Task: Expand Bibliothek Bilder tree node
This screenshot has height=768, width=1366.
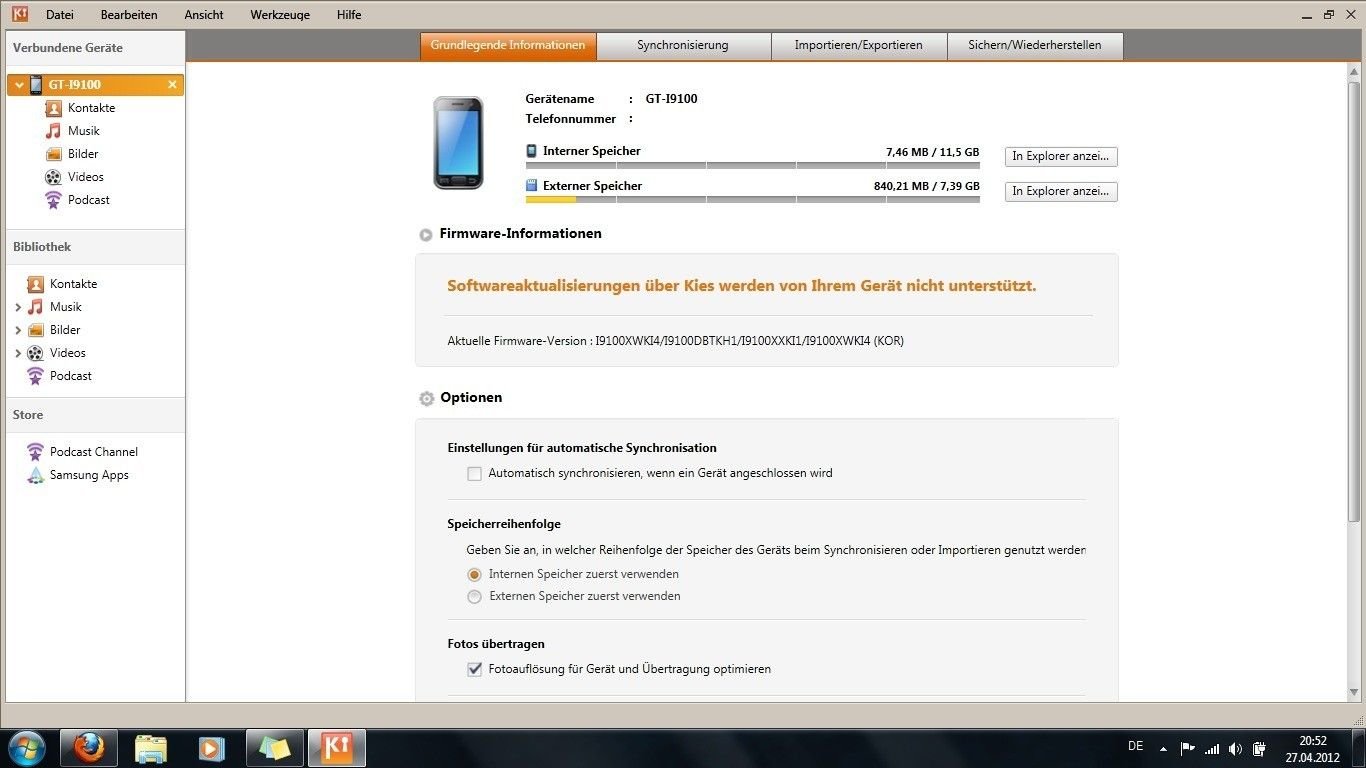Action: 18,330
